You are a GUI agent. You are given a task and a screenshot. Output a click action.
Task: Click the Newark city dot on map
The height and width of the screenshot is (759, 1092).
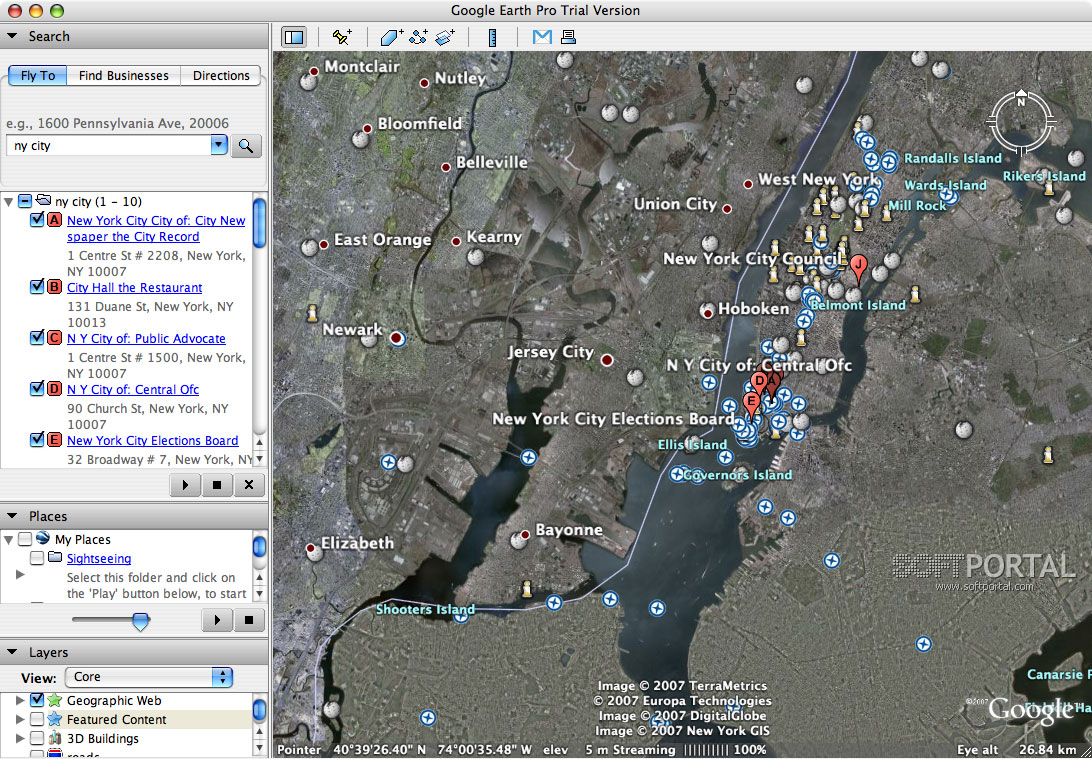pyautogui.click(x=398, y=338)
